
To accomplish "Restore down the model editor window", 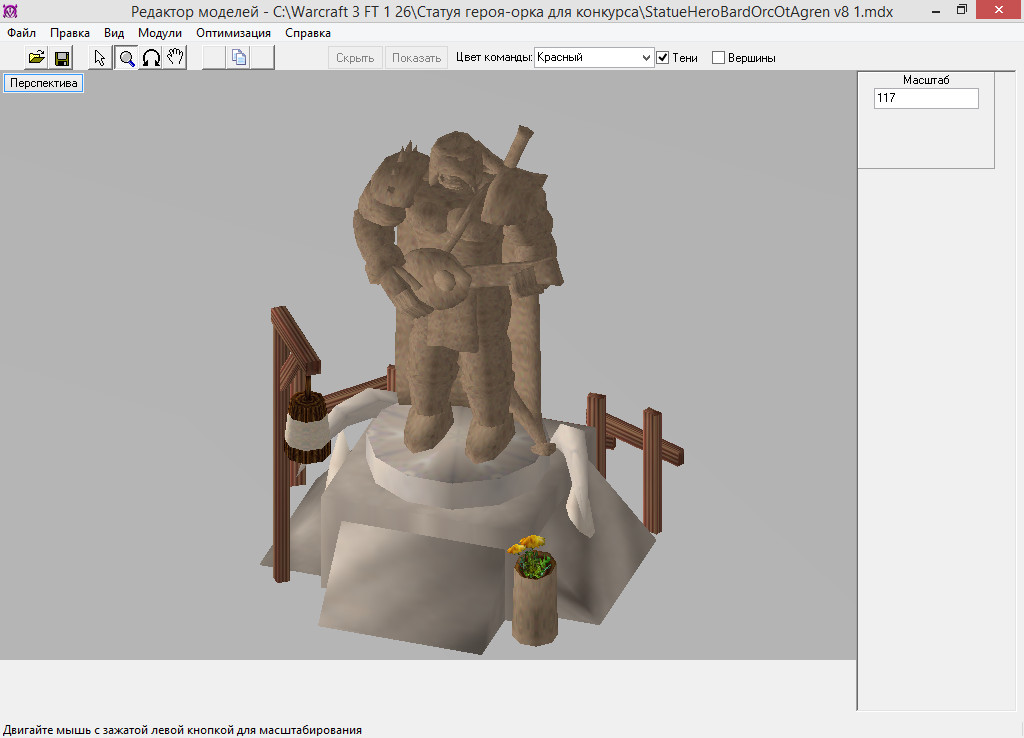I will (x=961, y=10).
